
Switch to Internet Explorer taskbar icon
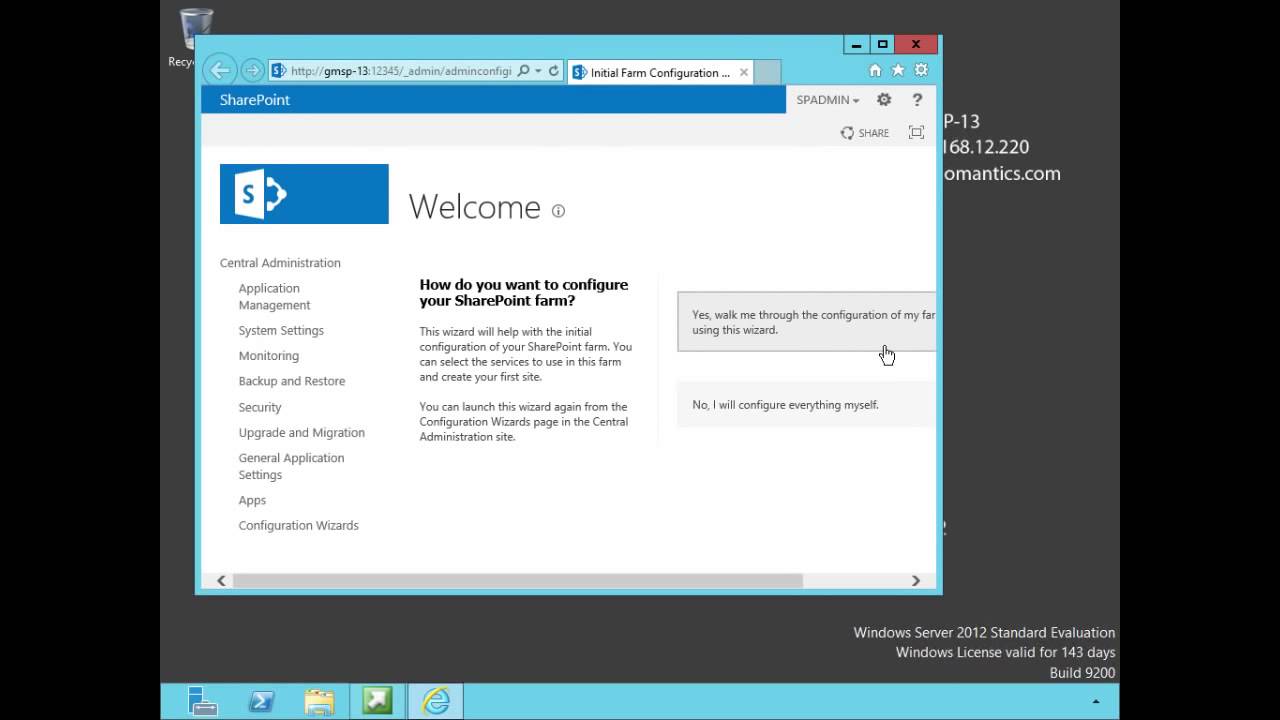pyautogui.click(x=435, y=701)
